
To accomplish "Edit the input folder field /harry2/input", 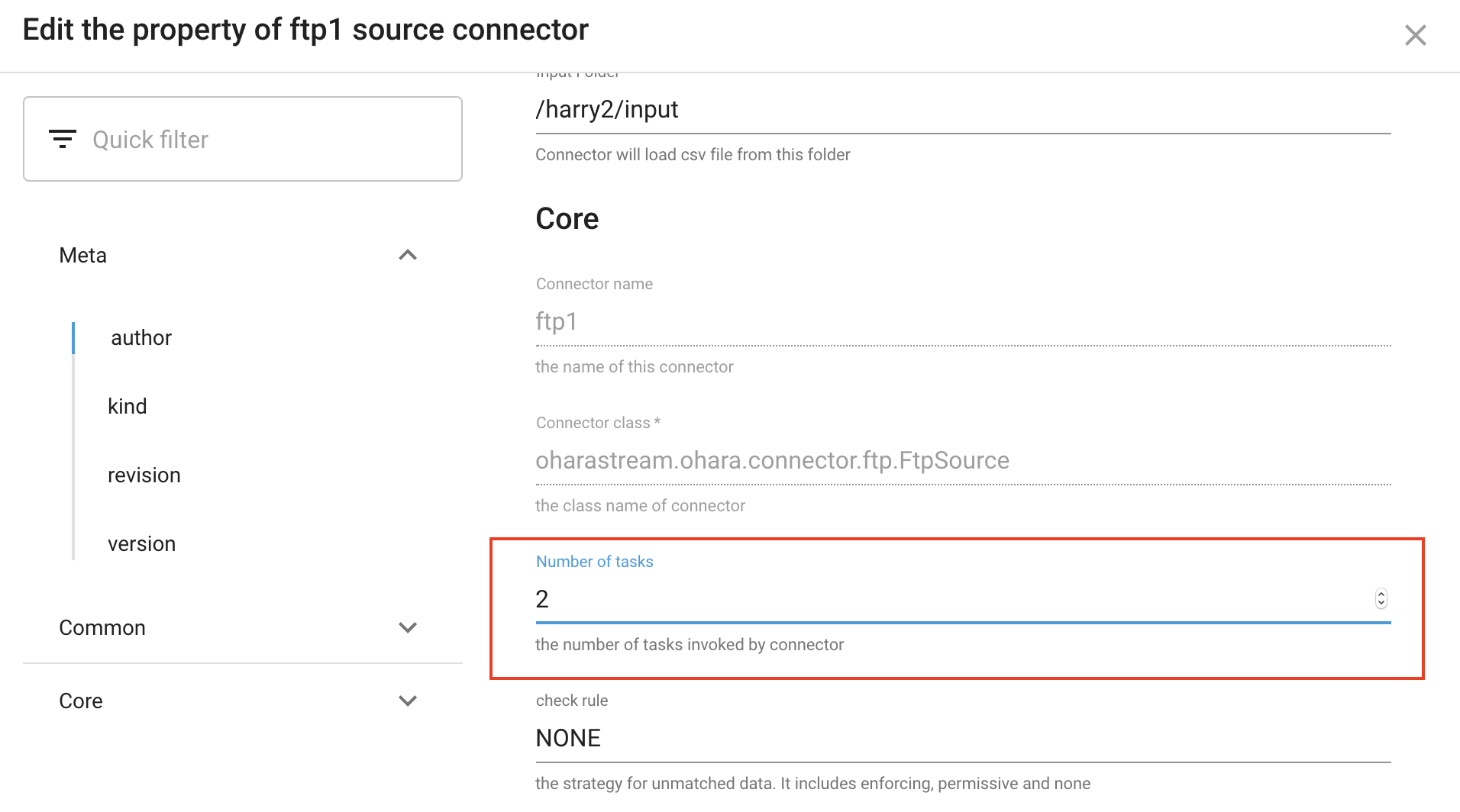I will point(963,110).
